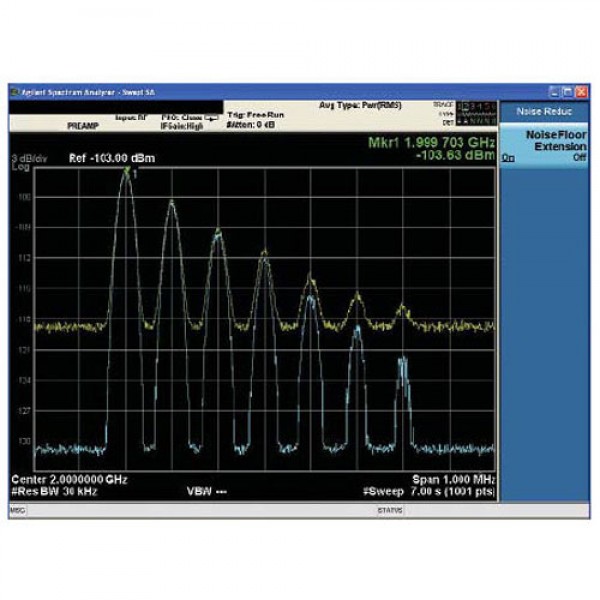Image resolution: width=600 pixels, height=600 pixels.
Task: Select marker 1 on the highest peak
Action: (127, 173)
